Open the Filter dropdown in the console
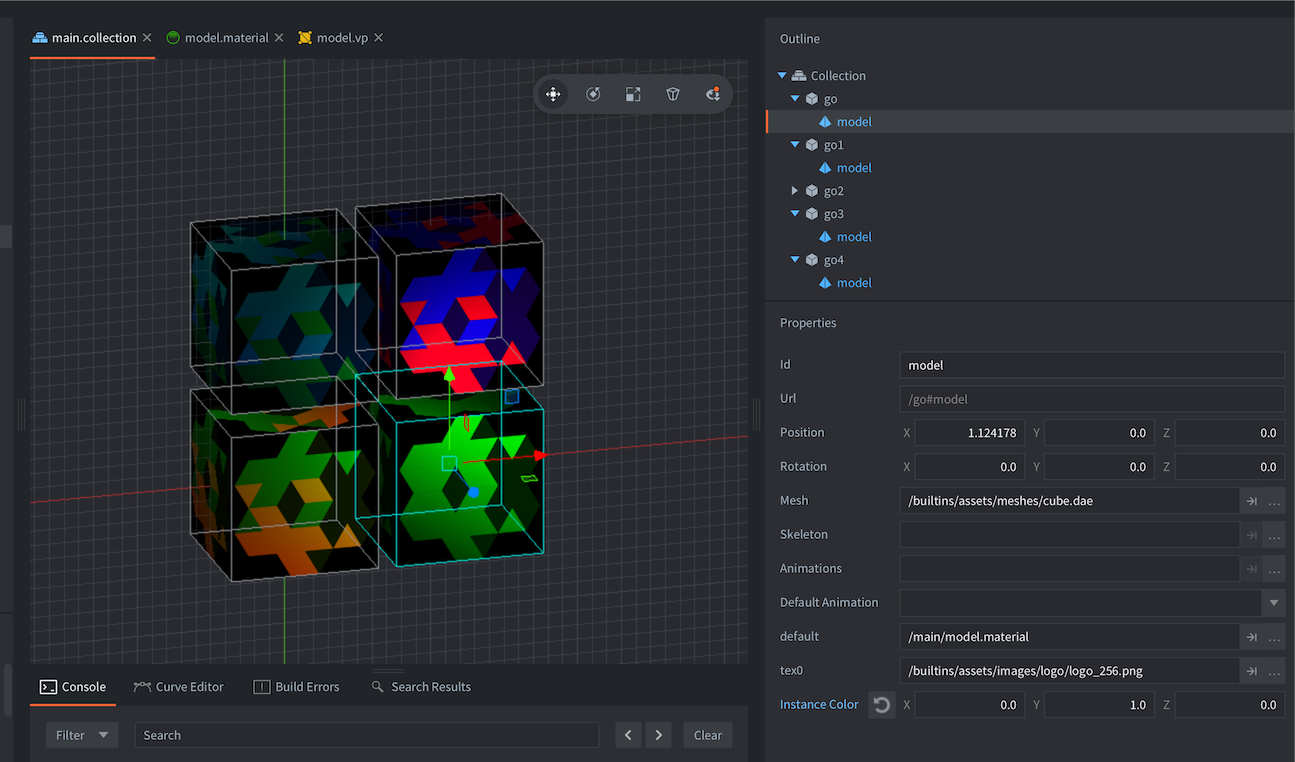This screenshot has height=762, width=1295. pyautogui.click(x=82, y=735)
